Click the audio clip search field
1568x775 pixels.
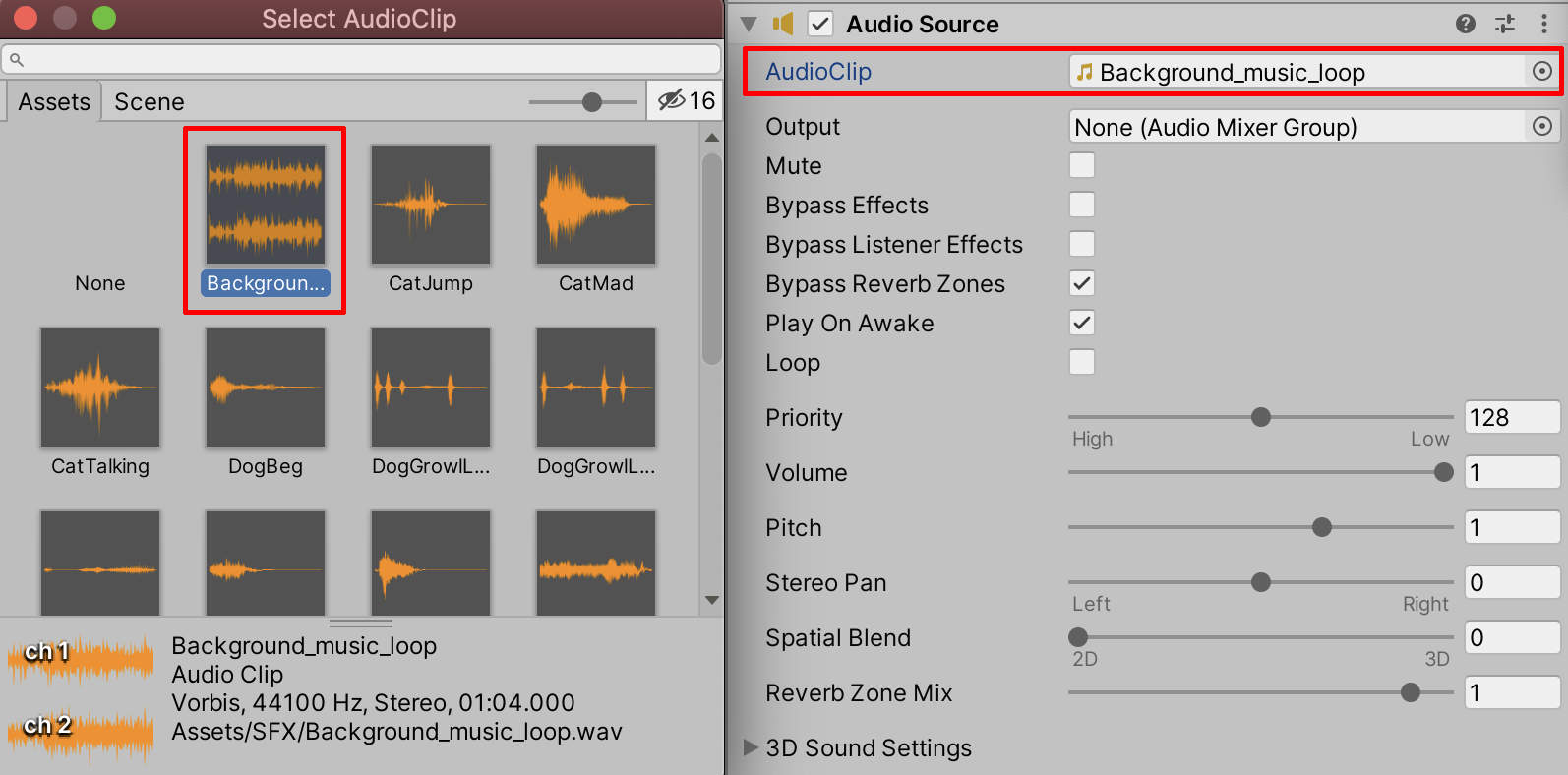364,59
